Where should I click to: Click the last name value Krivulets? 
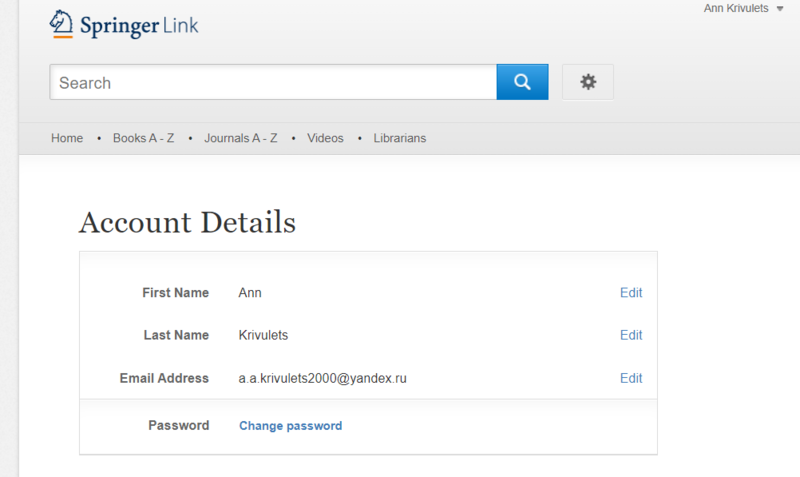[263, 335]
